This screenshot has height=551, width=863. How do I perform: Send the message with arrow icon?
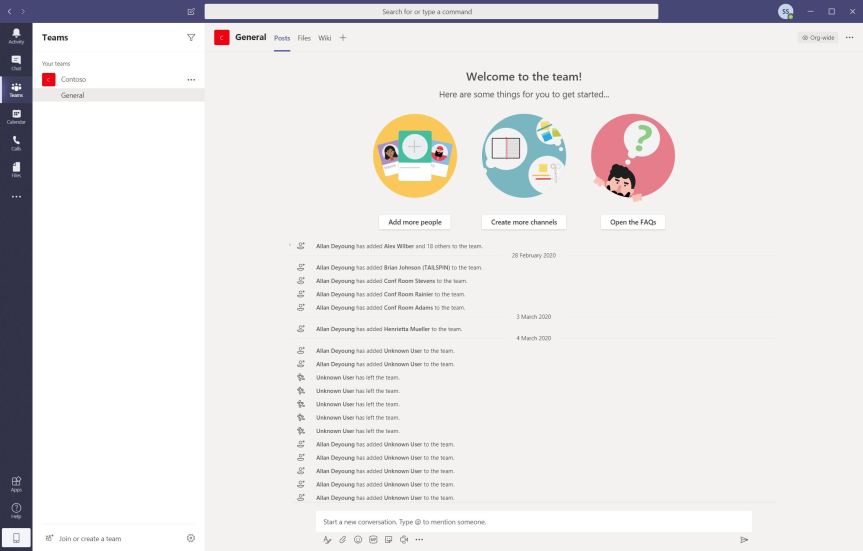[744, 539]
